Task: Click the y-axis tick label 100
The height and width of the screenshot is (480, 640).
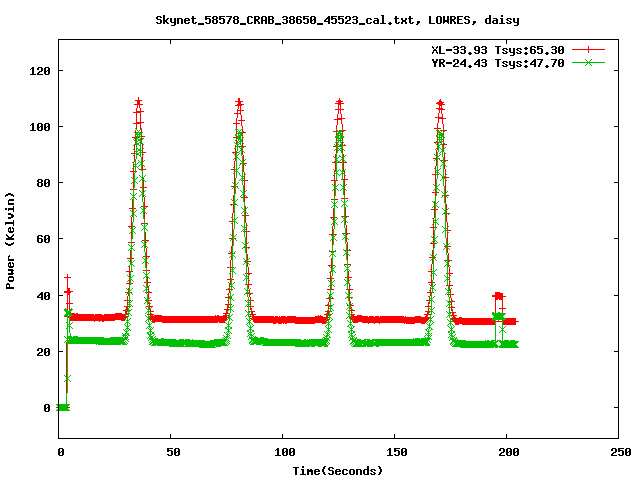Action: (40, 127)
